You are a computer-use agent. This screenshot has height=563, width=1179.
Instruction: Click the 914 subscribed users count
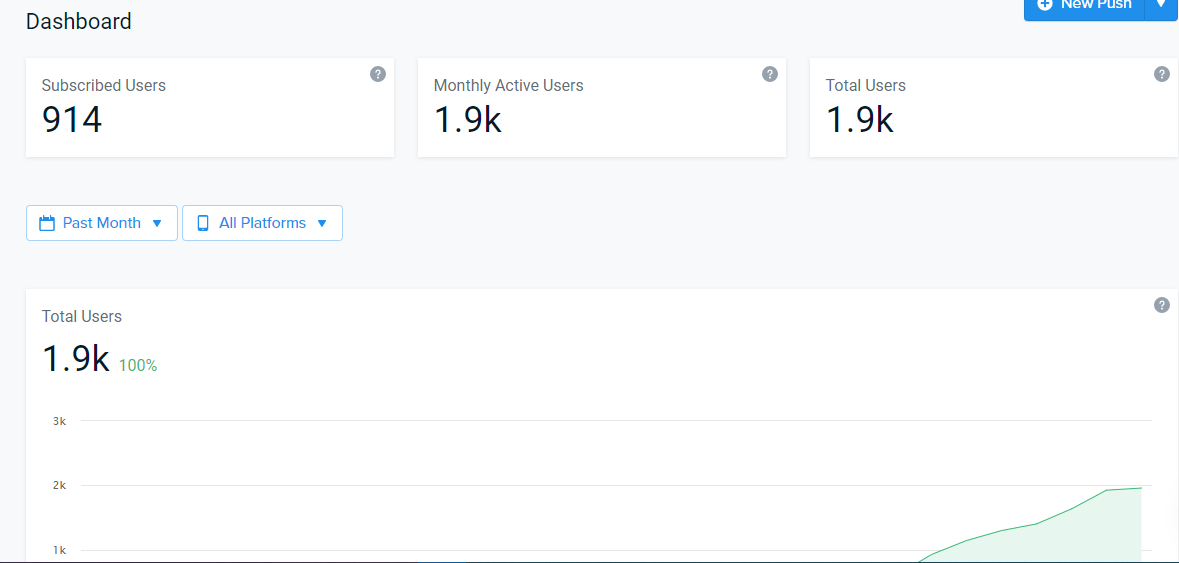(72, 120)
